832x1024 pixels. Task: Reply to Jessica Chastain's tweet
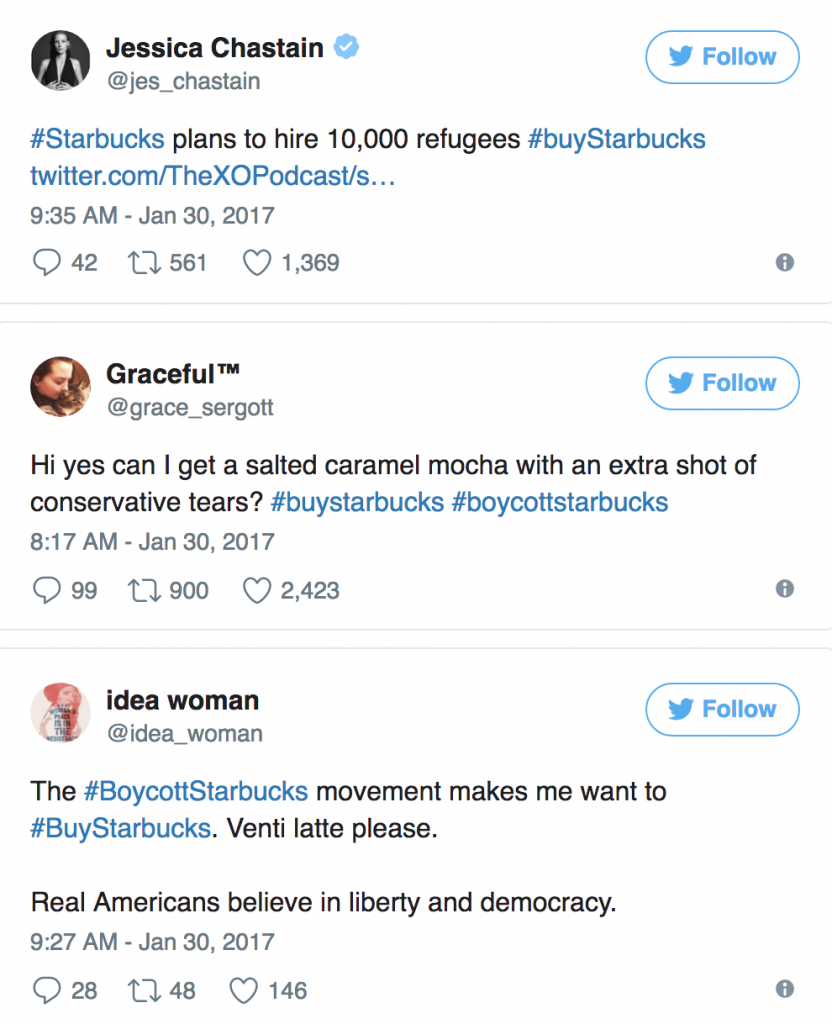47,263
